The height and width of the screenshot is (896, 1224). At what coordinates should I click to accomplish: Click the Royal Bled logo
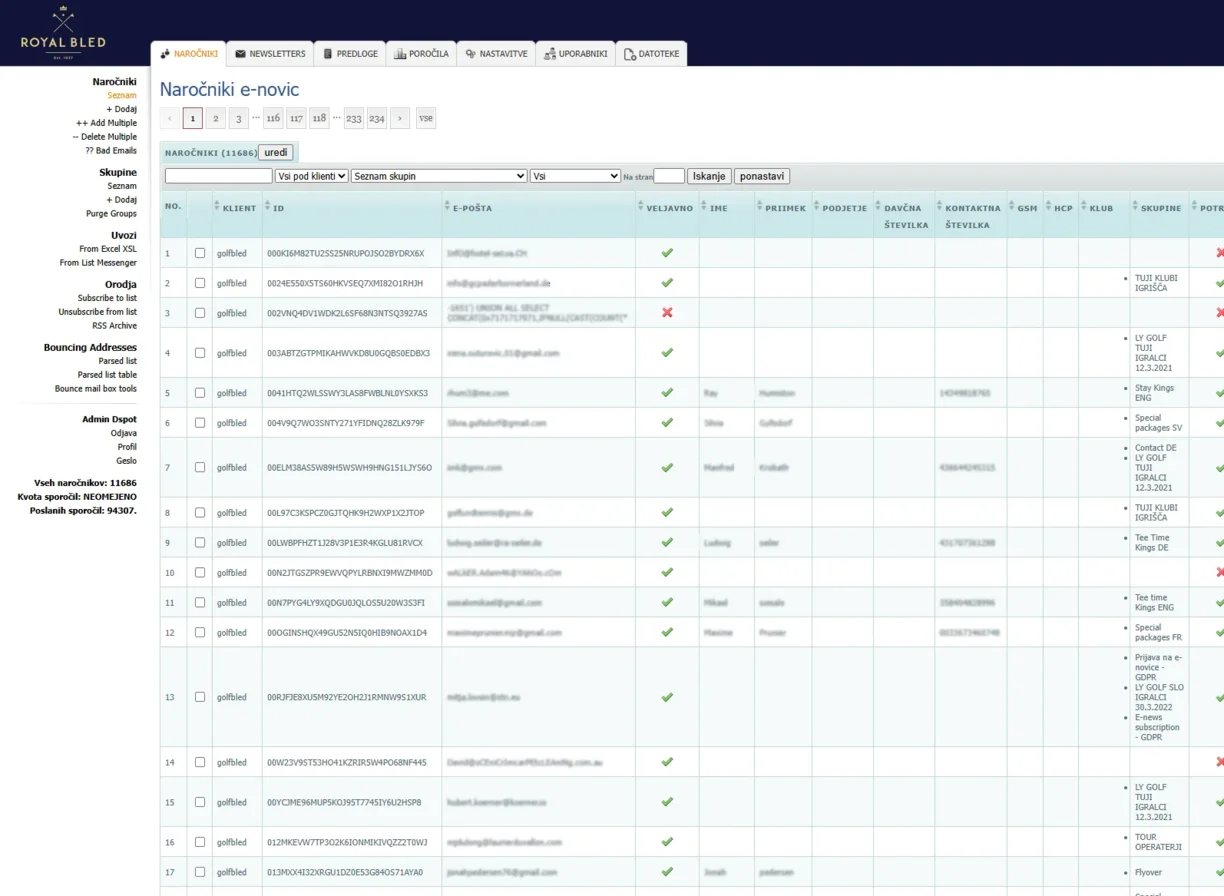63,33
